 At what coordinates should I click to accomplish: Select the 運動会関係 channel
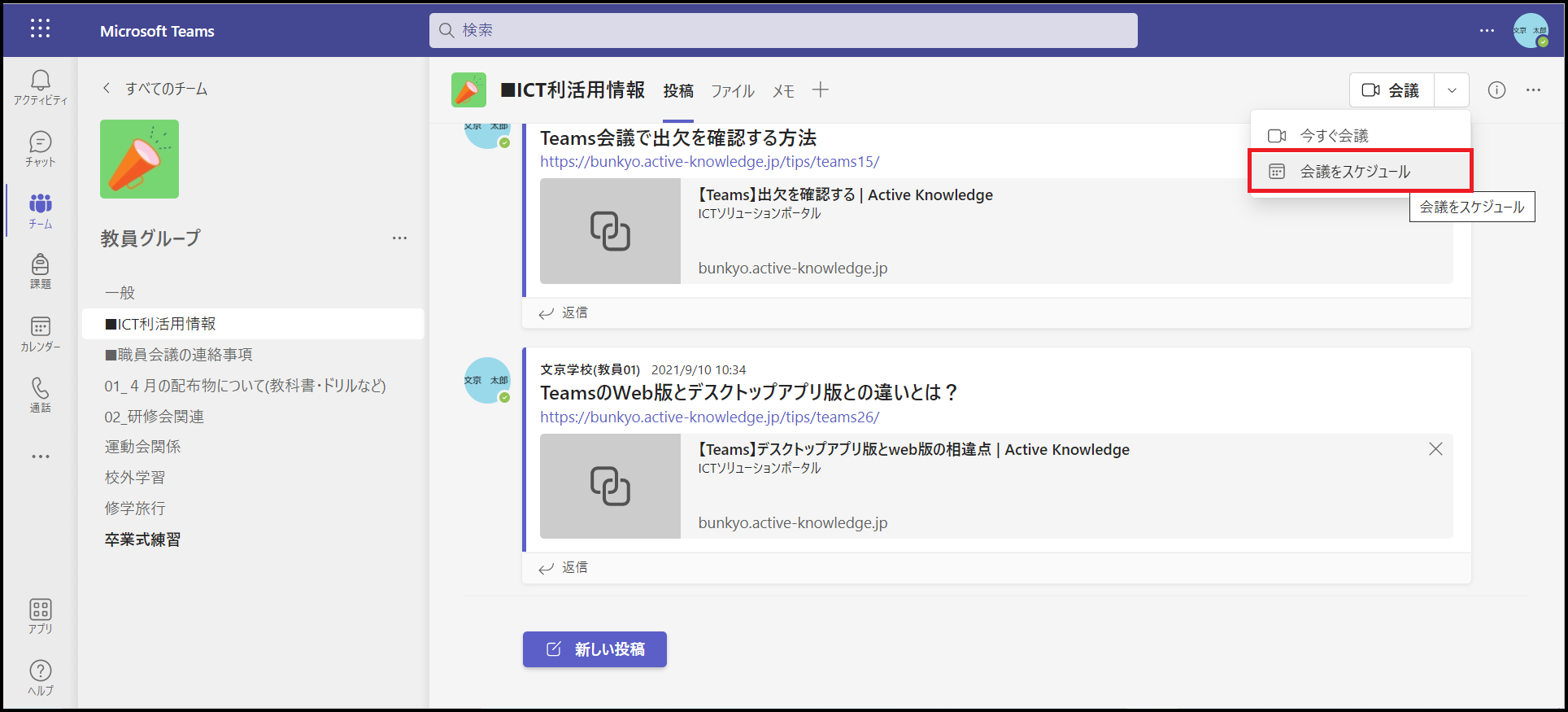point(253,447)
